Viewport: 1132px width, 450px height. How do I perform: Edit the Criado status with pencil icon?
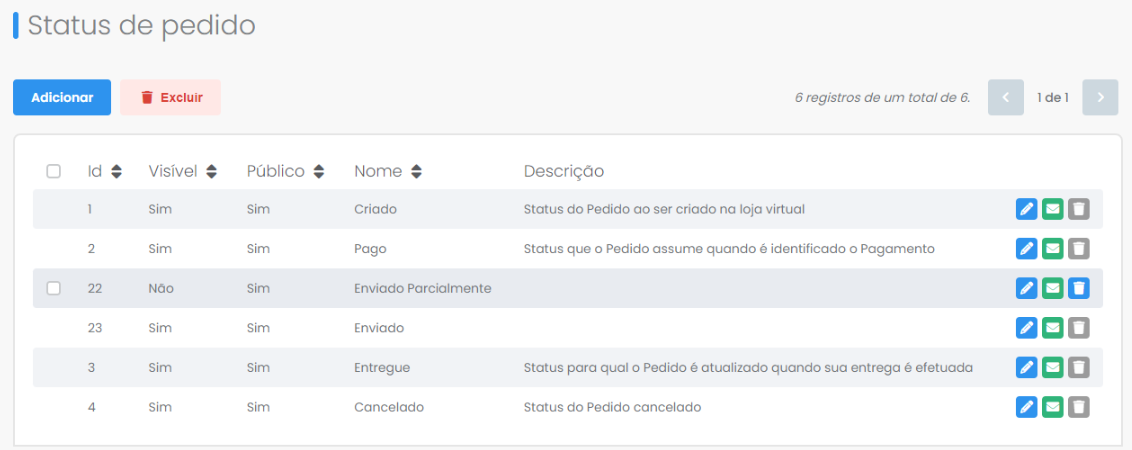1026,209
